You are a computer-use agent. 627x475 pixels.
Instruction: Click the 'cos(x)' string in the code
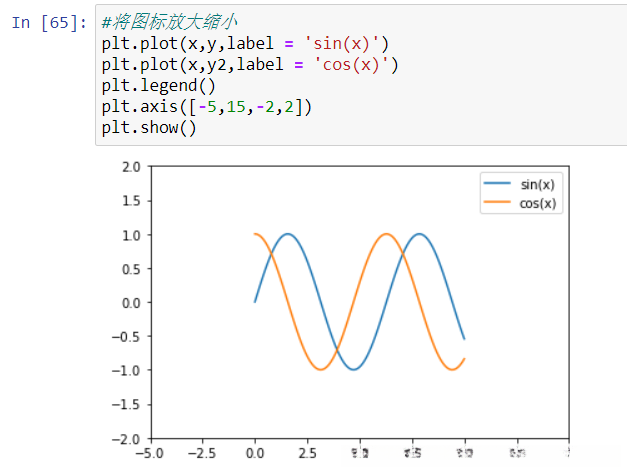351,64
